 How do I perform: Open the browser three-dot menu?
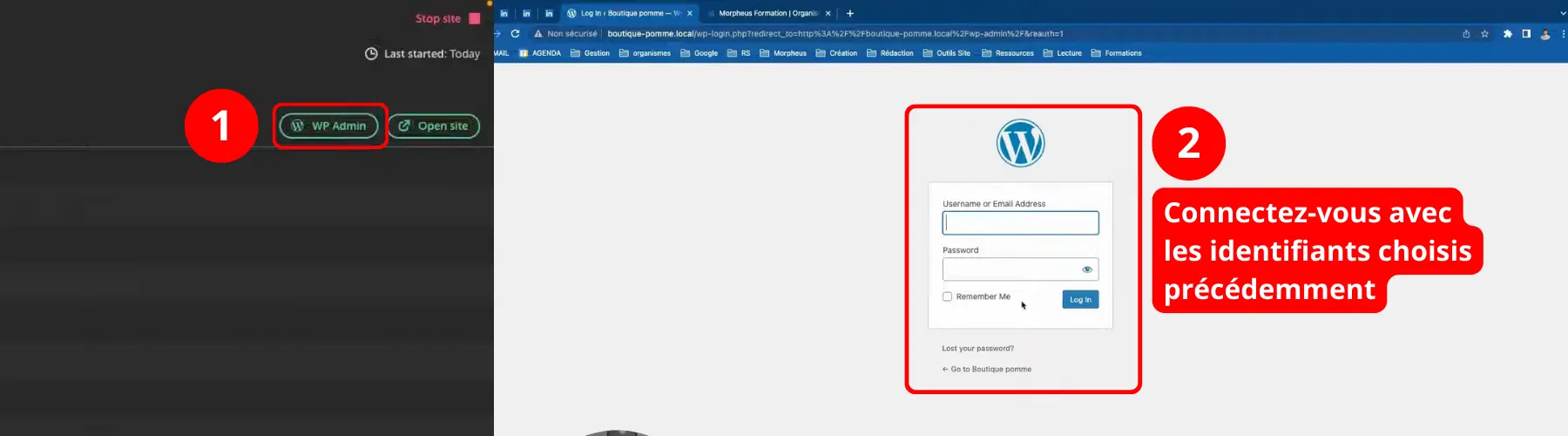pos(1565,33)
